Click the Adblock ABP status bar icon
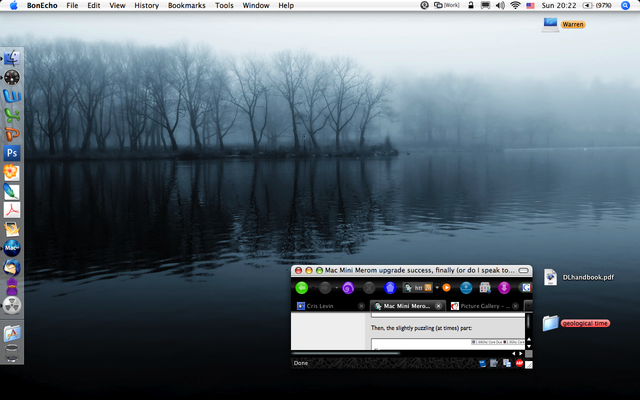 point(519,363)
